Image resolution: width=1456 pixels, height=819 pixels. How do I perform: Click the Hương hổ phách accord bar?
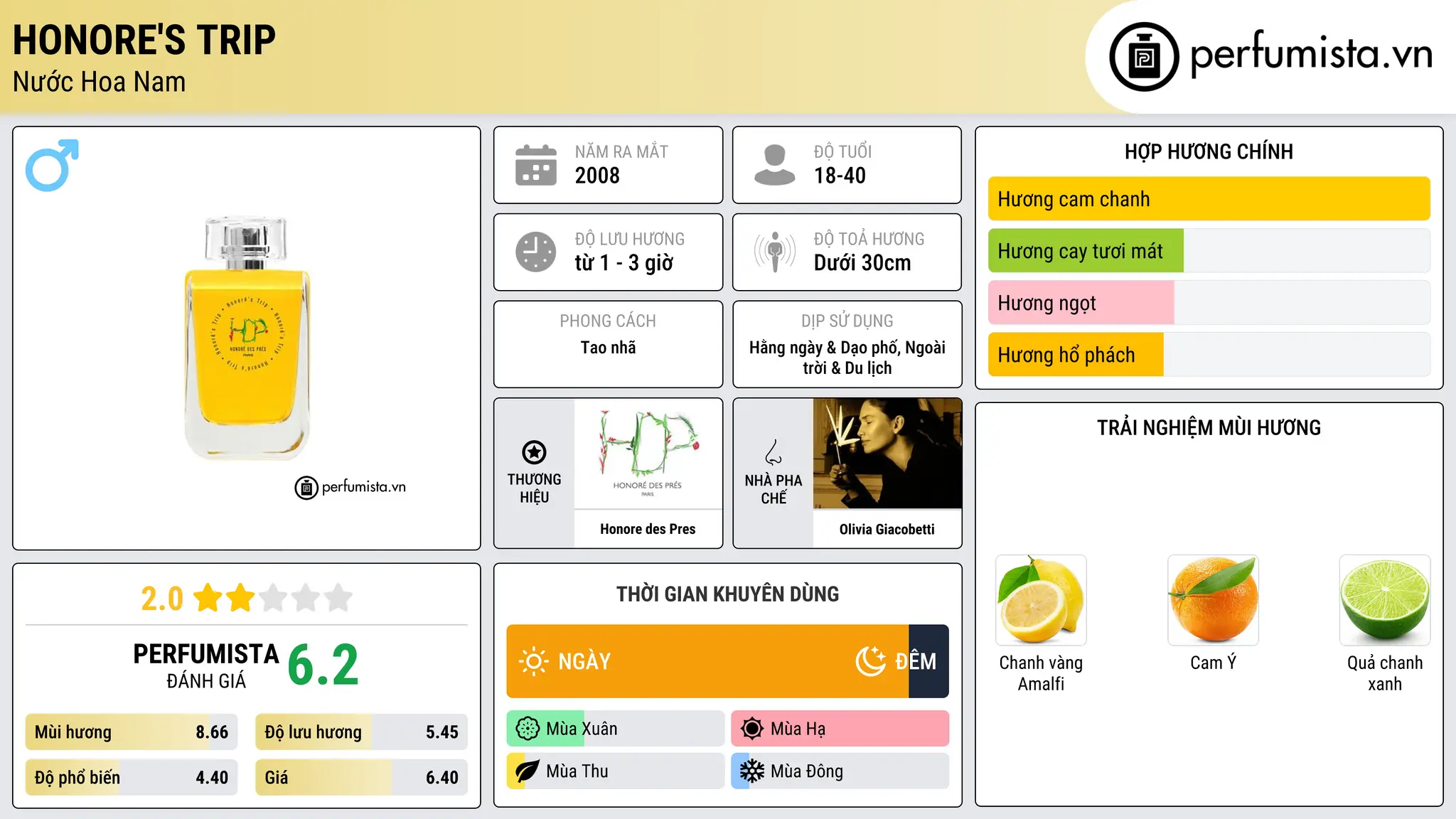coord(1209,355)
